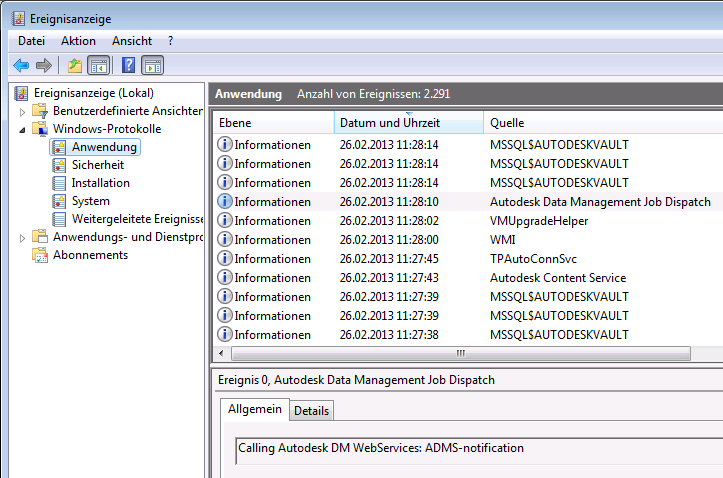Sort by Datum und Uhrzeit column header
This screenshot has height=478, width=723.
(x=409, y=123)
